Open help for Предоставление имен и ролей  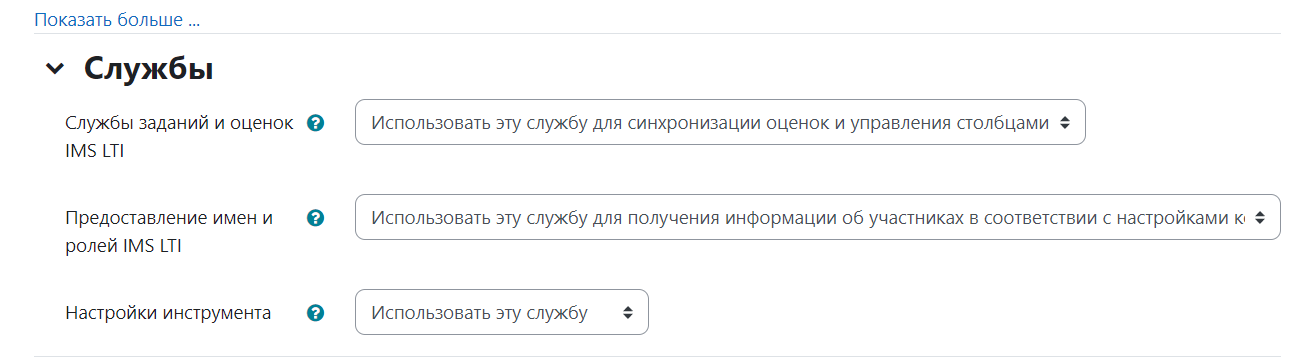[x=316, y=218]
